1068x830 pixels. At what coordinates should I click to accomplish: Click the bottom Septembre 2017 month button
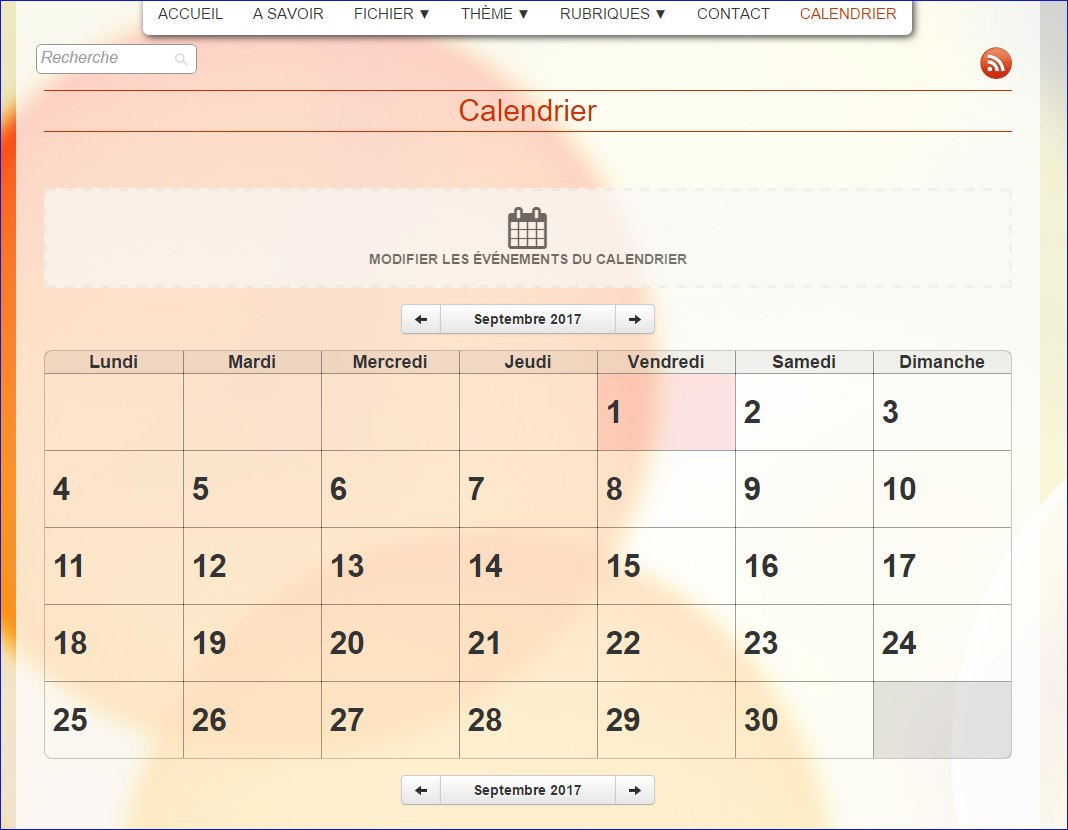(x=527, y=790)
